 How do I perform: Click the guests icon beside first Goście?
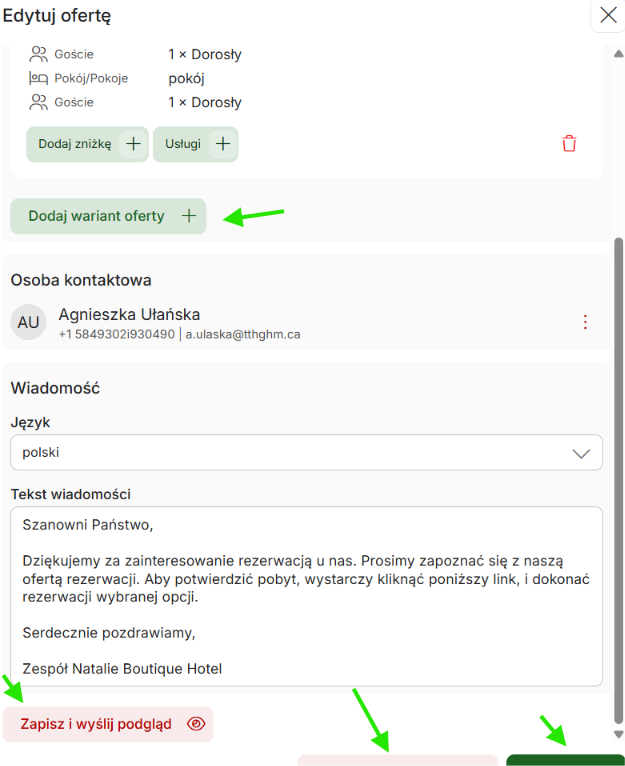pyautogui.click(x=39, y=54)
